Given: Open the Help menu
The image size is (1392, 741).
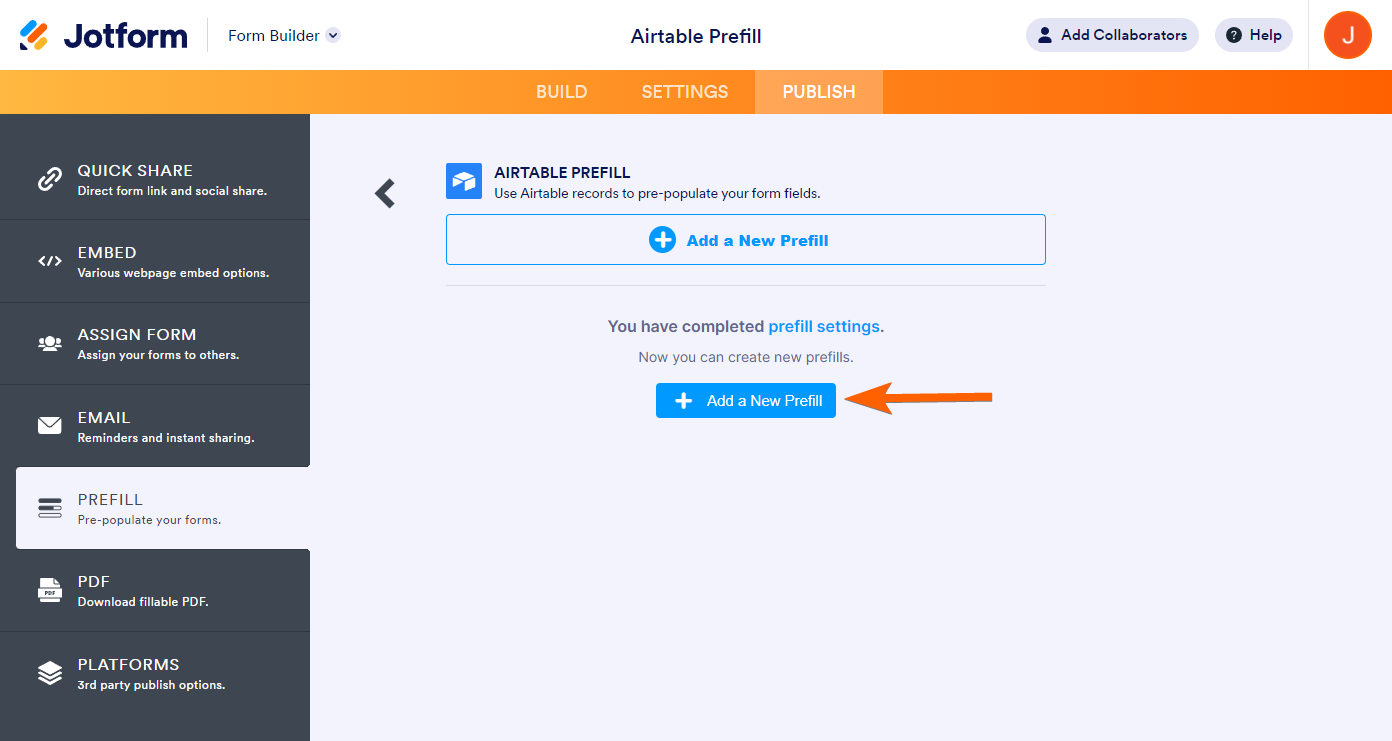Looking at the screenshot, I should click(x=1254, y=35).
